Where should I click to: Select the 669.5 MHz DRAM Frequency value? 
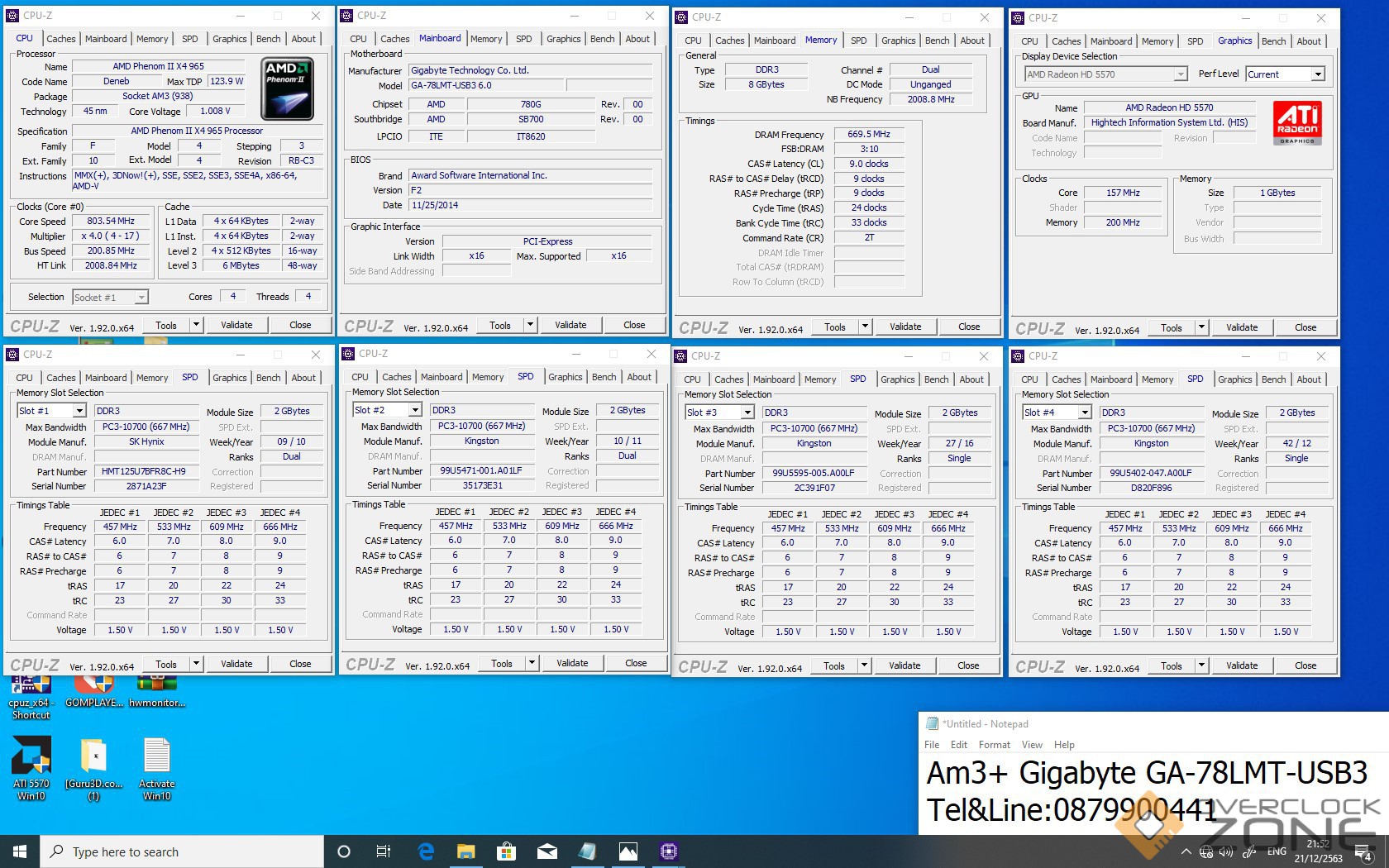coord(868,134)
